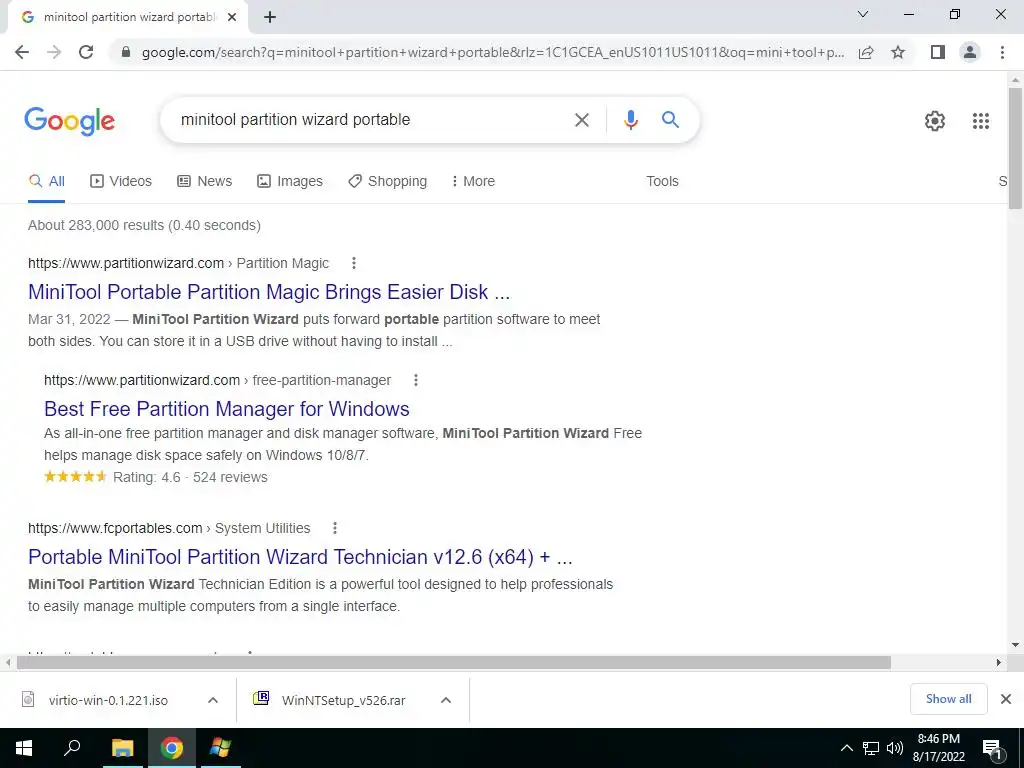Switch to Chrome in the taskbar
Screen dimensions: 1024x768
coord(172,748)
